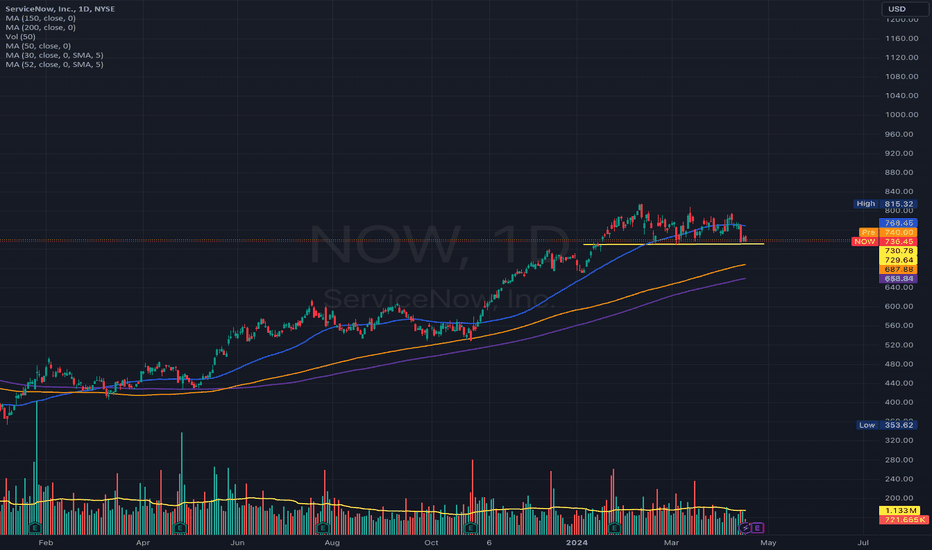Click the yellow 1.133M volume average label
Screen dimensions: 932x550
pyautogui.click(x=899, y=511)
